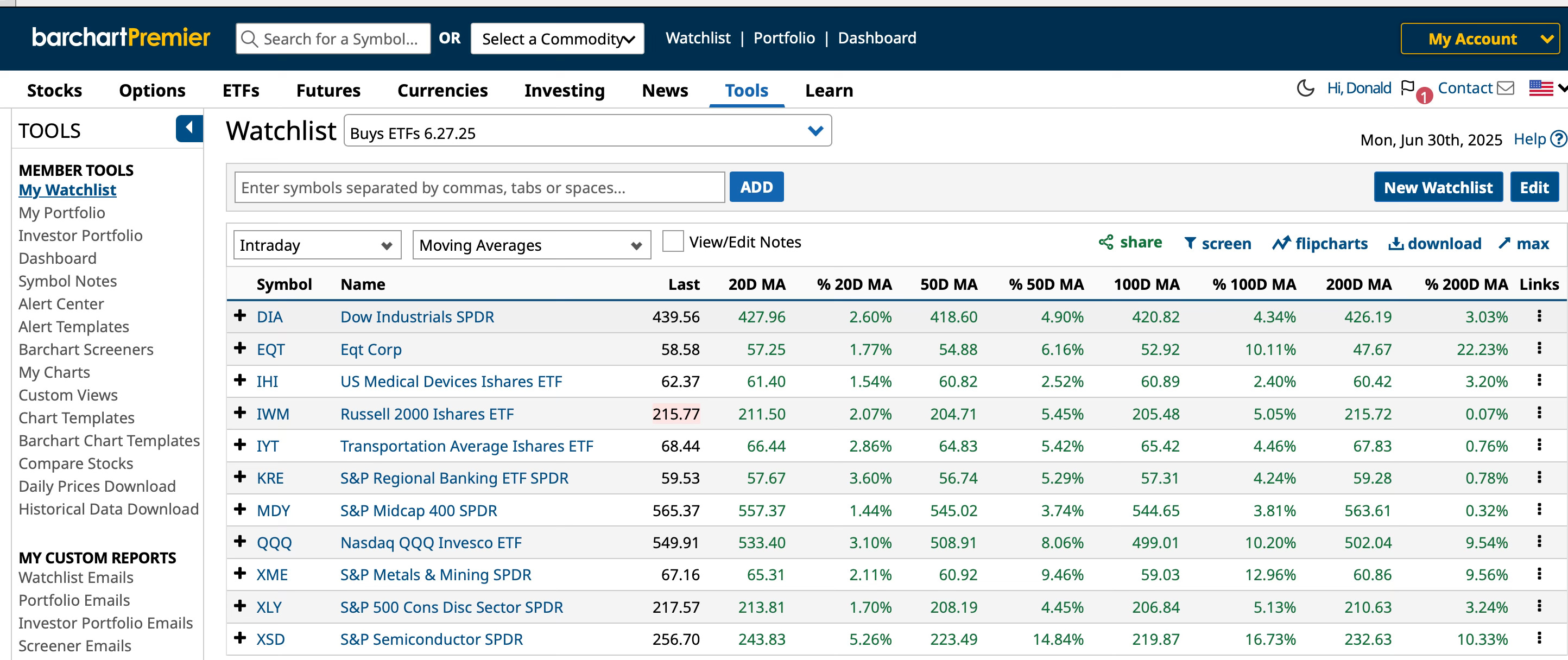Click the ADD button
Viewport: 1568px width, 660px height.
pos(756,187)
